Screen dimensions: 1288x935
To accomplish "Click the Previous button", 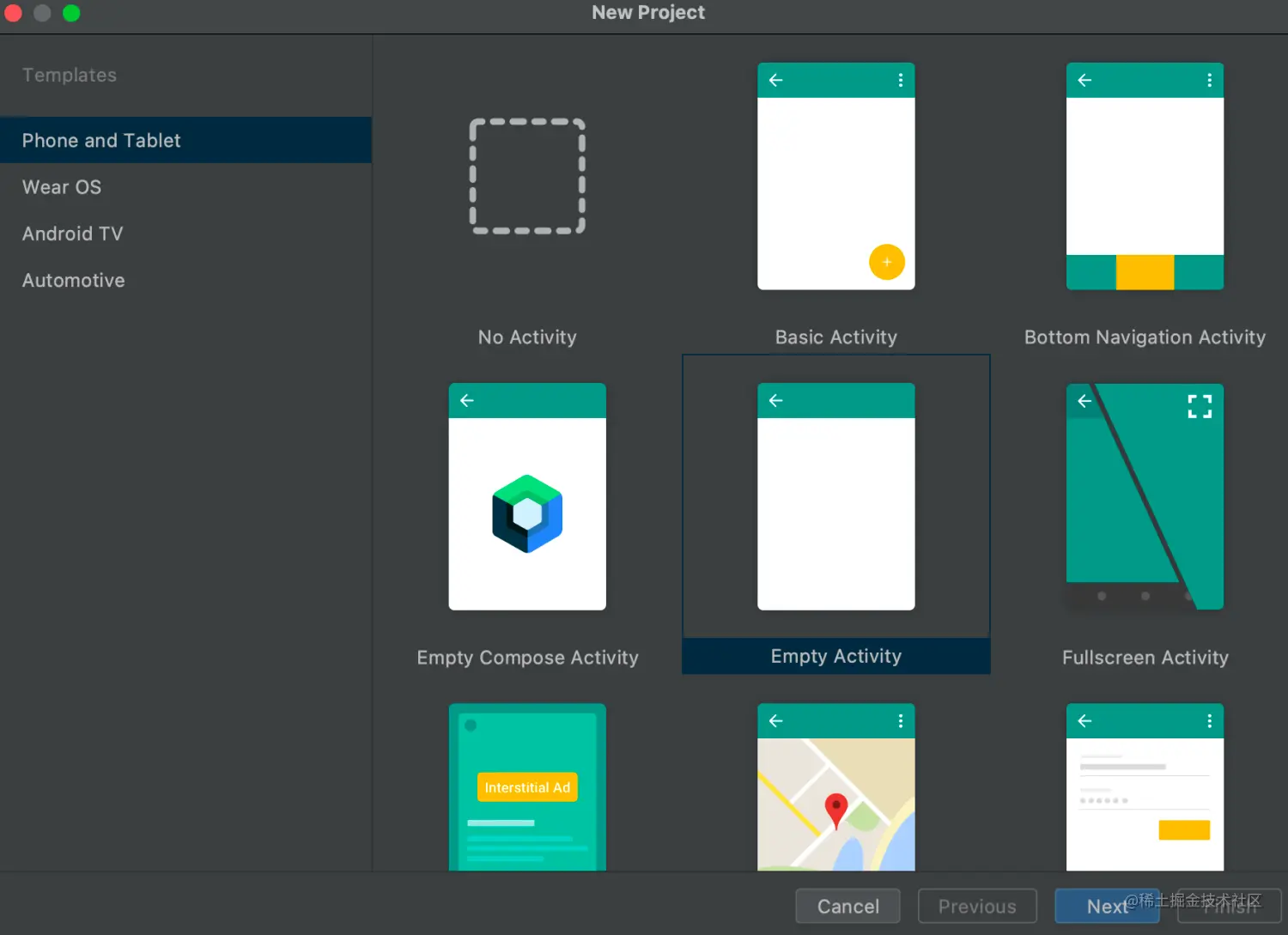I will coord(977,906).
